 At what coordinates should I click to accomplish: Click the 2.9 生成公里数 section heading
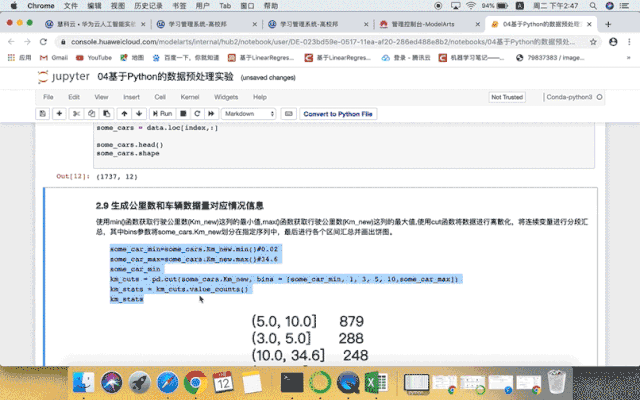(x=180, y=206)
